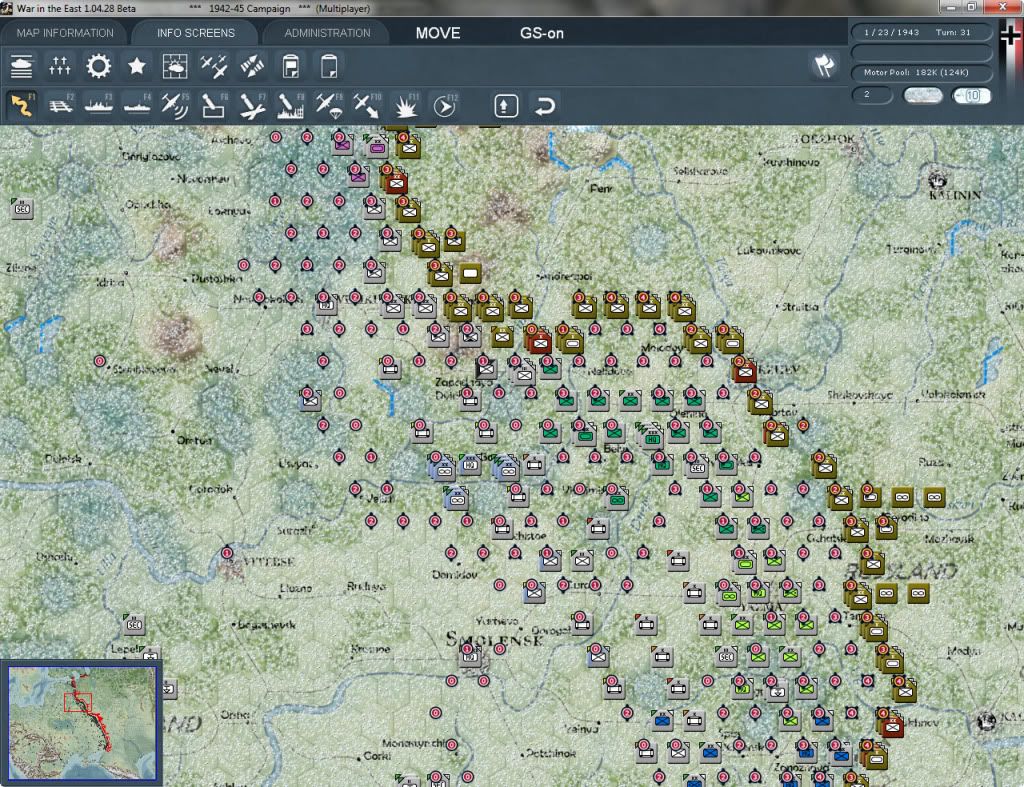Image resolution: width=1024 pixels, height=787 pixels.
Task: Select F1 move mode icon
Action: coord(22,105)
